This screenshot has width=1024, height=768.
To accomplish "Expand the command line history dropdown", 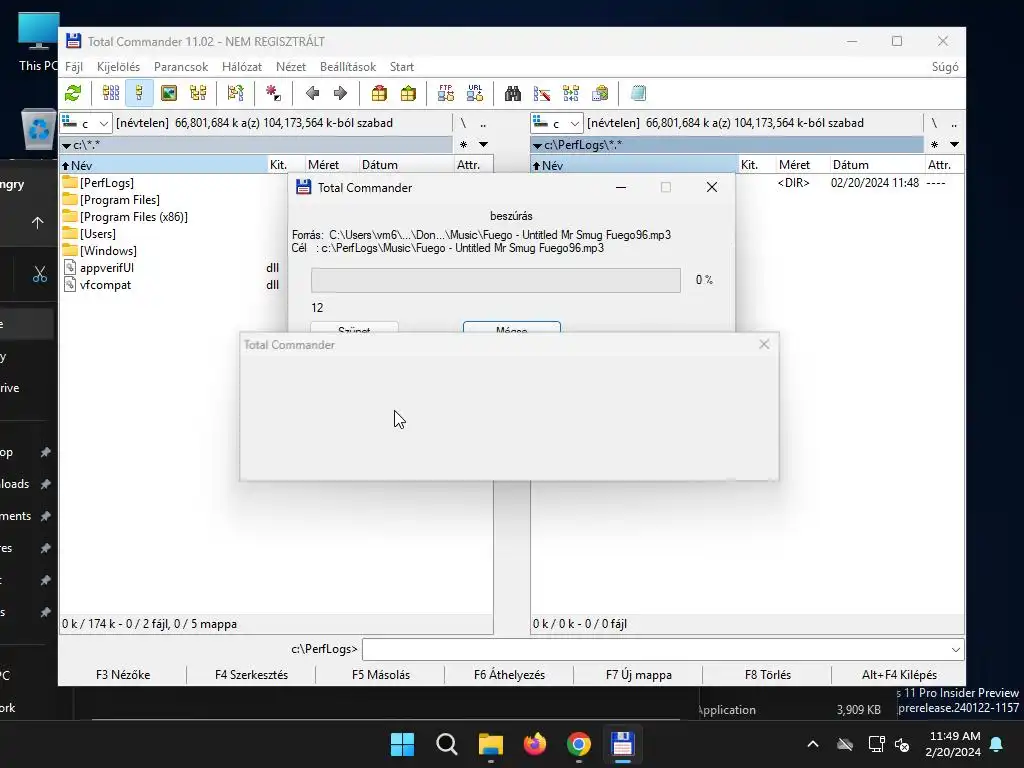I will (x=955, y=650).
